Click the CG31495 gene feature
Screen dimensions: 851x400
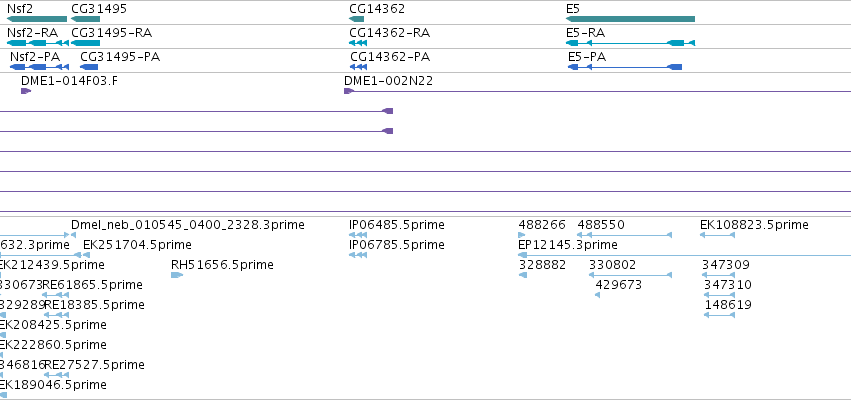tap(85, 19)
